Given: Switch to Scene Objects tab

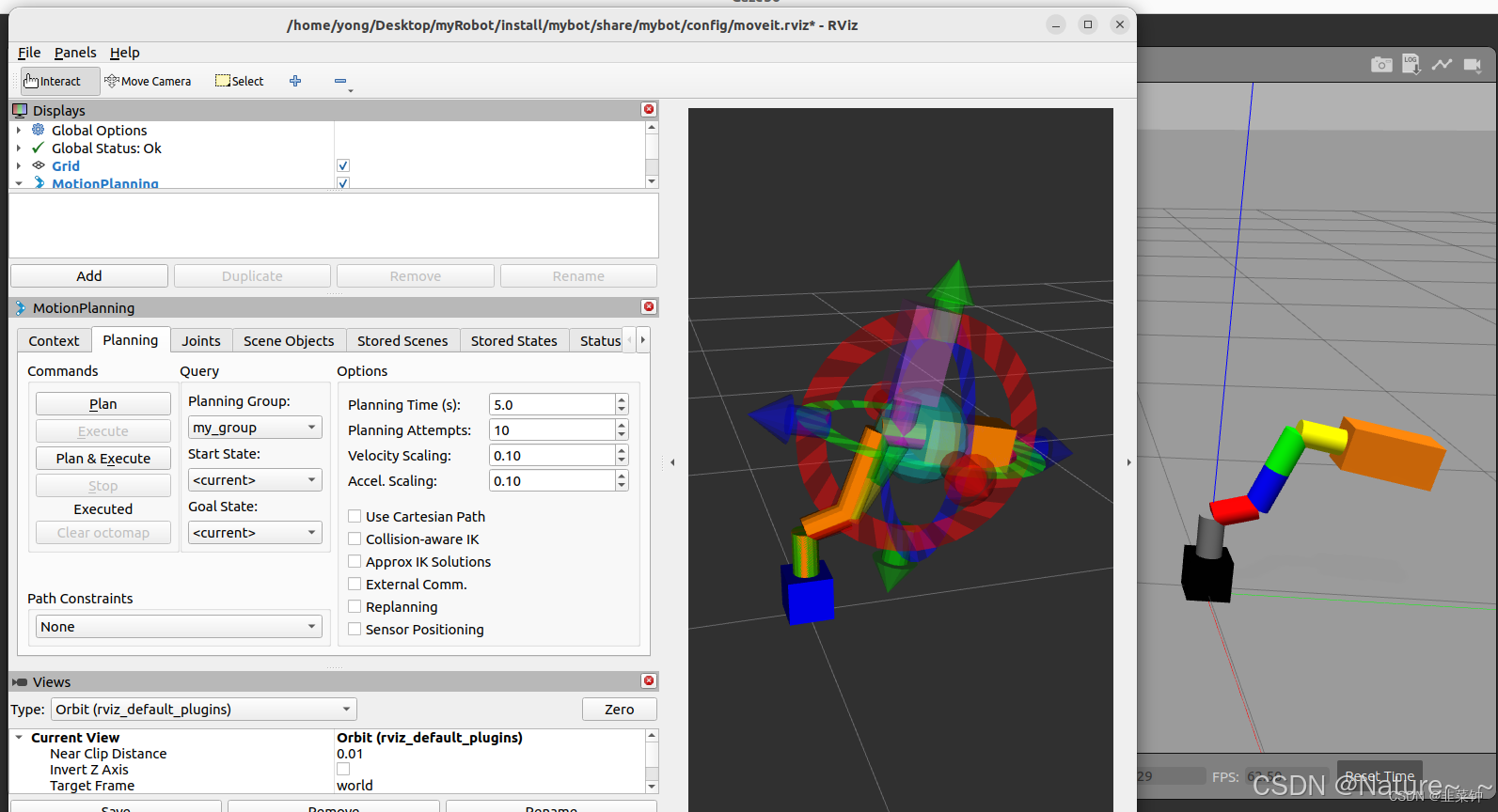Looking at the screenshot, I should click(x=289, y=340).
